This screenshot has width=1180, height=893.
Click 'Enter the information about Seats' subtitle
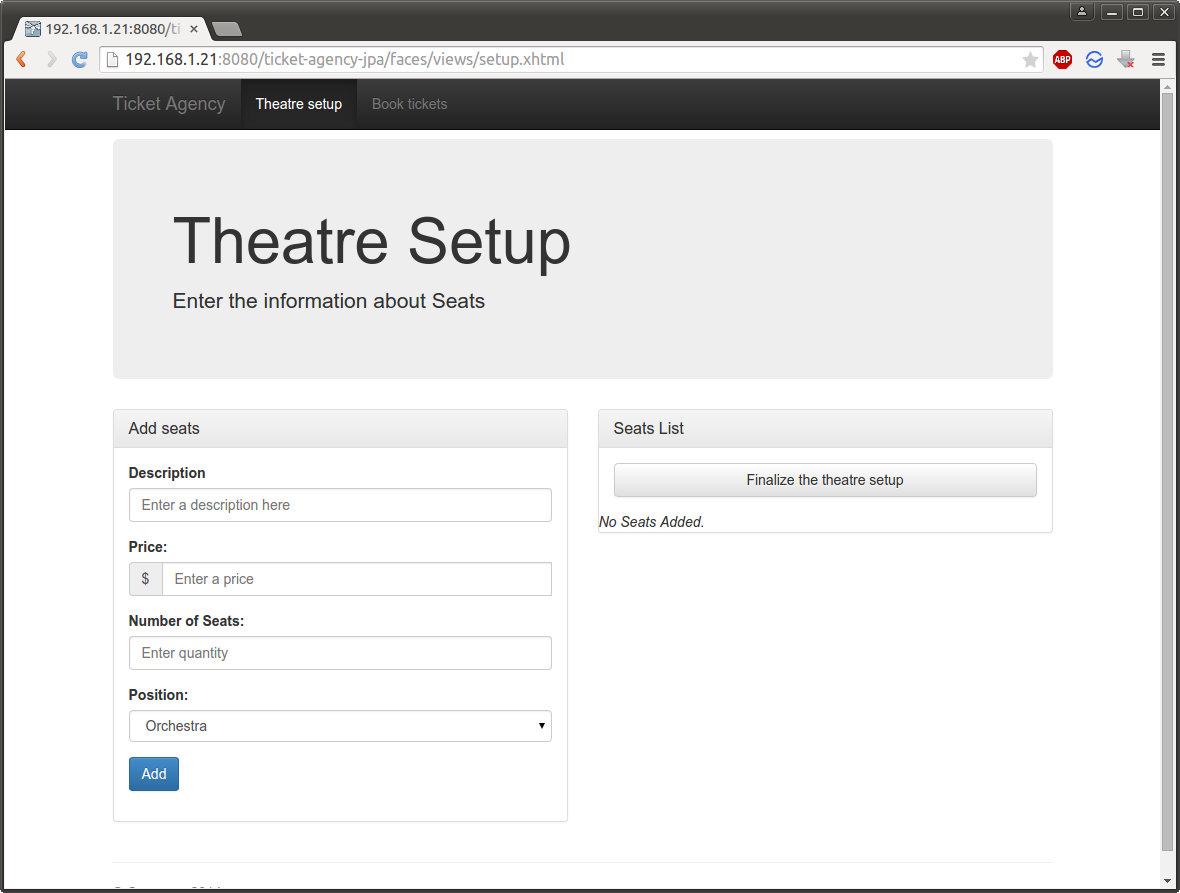coord(329,301)
